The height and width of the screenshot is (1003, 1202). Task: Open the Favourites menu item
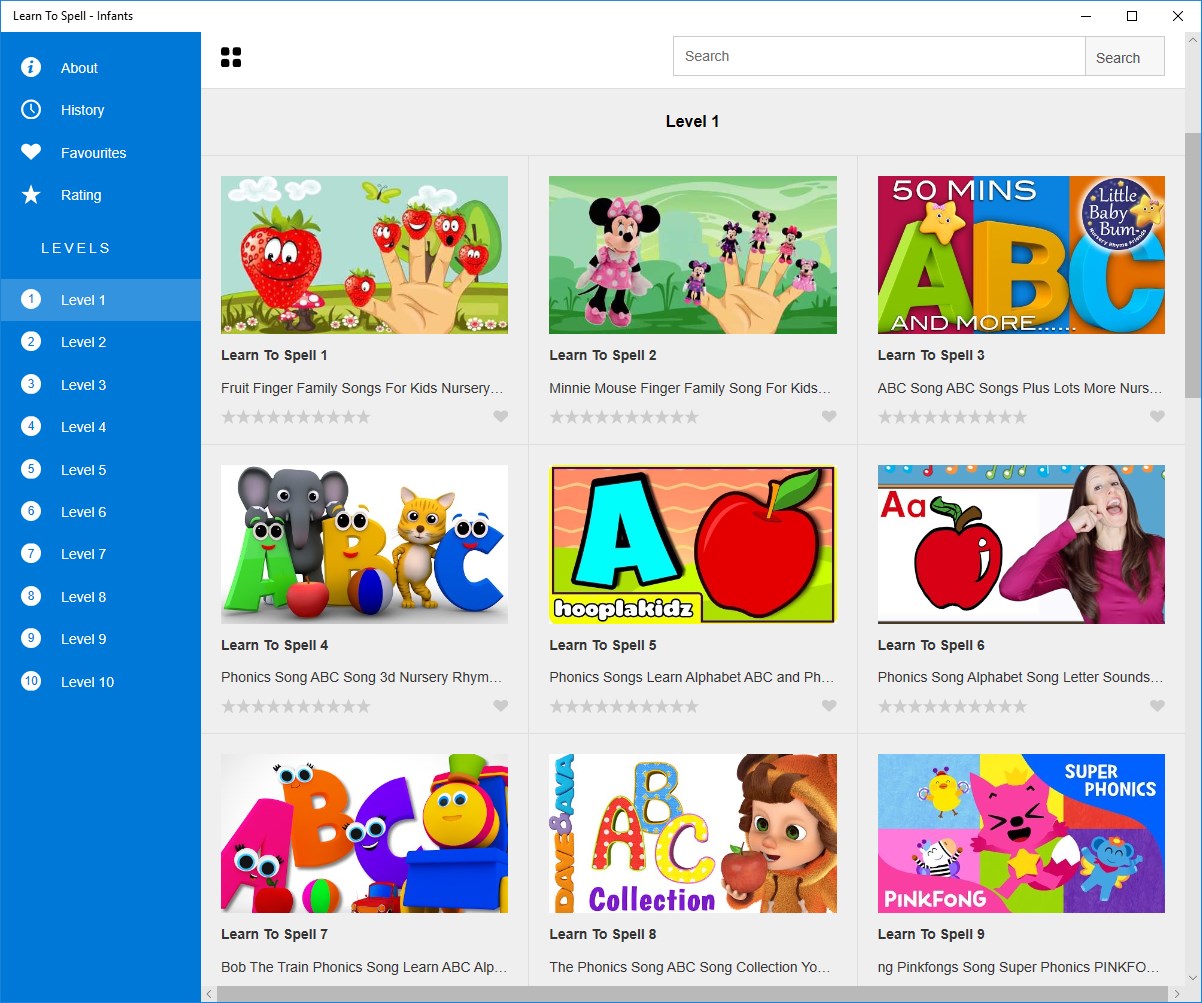coord(100,153)
